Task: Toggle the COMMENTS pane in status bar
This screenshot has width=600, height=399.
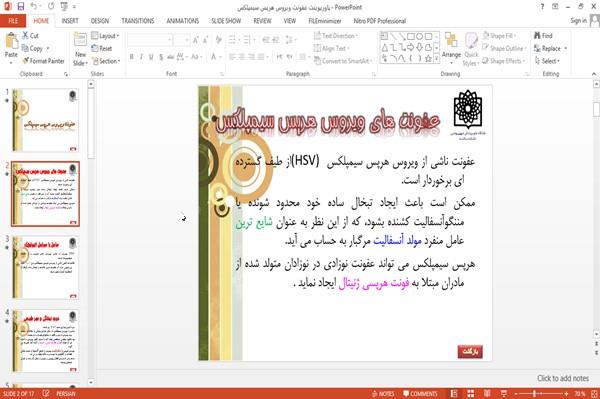Action: (420, 394)
